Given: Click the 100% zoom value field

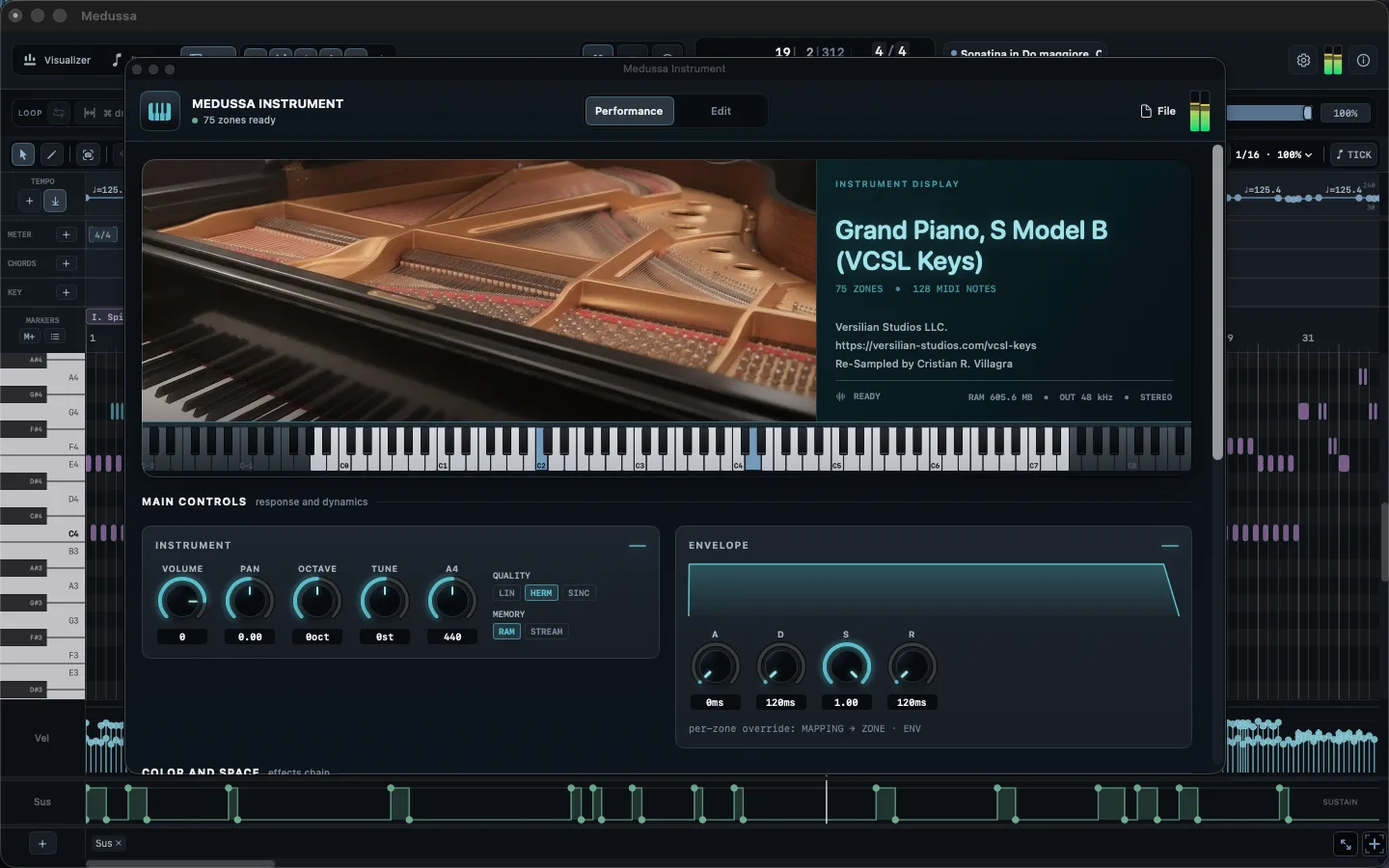Looking at the screenshot, I should 1346,113.
